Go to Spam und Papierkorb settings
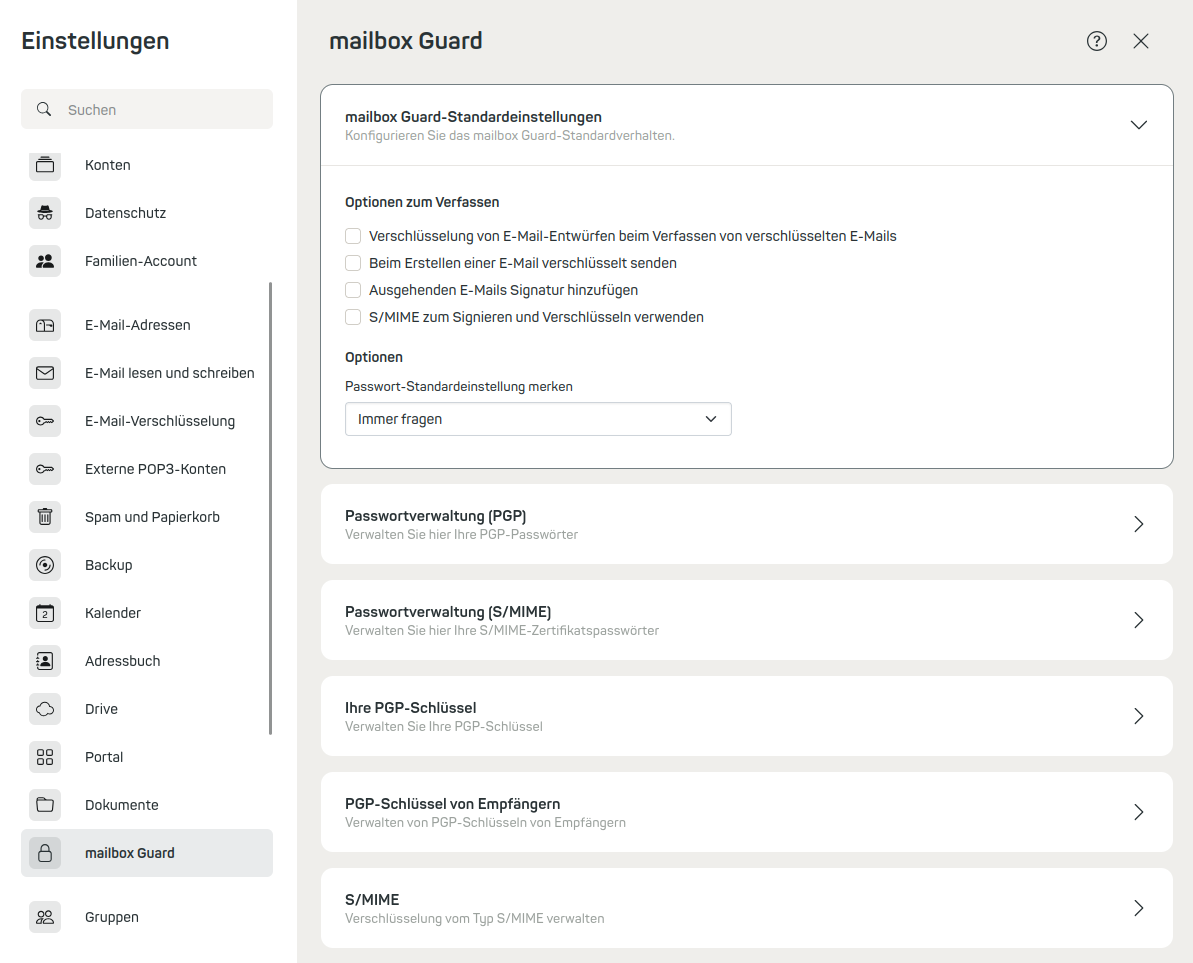 click(x=147, y=516)
